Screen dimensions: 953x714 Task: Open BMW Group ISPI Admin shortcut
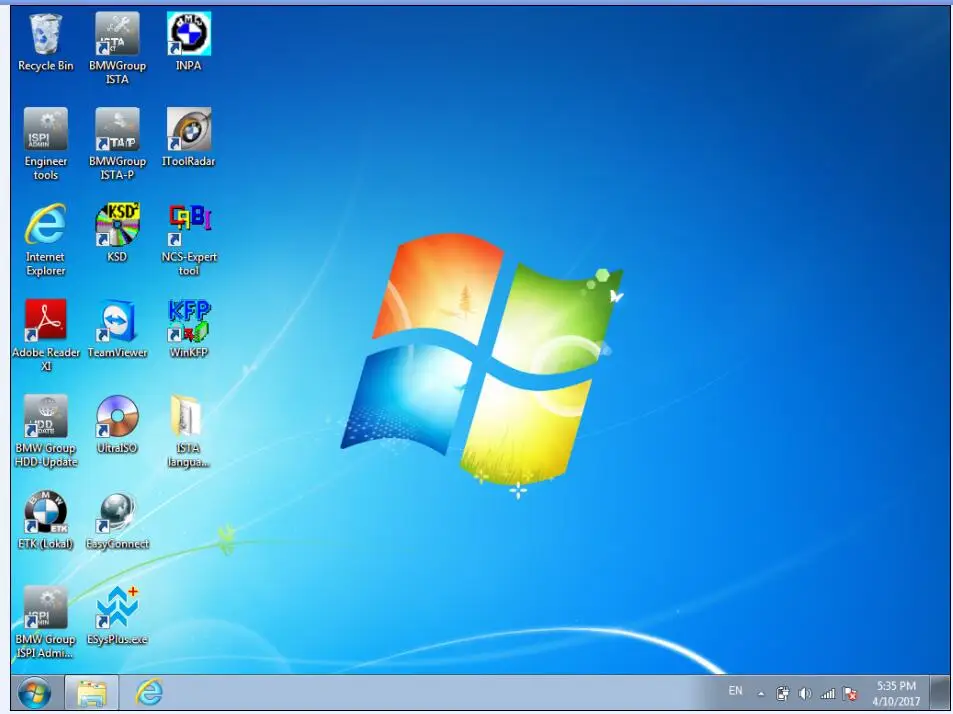pyautogui.click(x=46, y=622)
